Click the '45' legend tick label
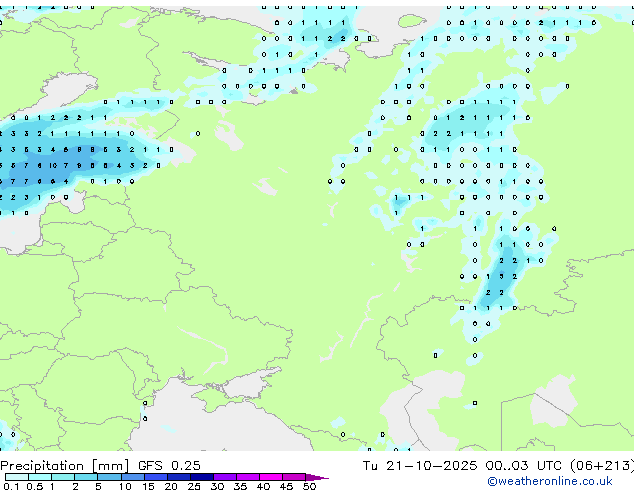 pyautogui.click(x=286, y=486)
